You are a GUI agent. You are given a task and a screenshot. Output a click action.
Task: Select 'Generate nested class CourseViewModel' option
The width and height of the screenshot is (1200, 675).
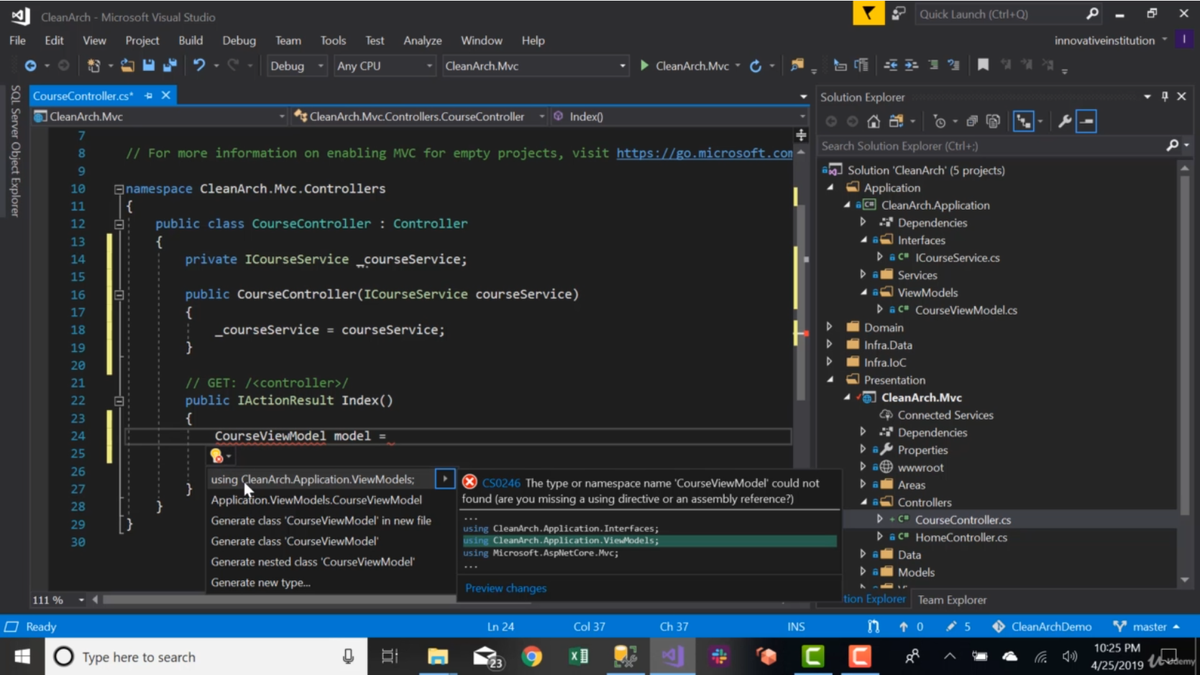click(x=313, y=562)
